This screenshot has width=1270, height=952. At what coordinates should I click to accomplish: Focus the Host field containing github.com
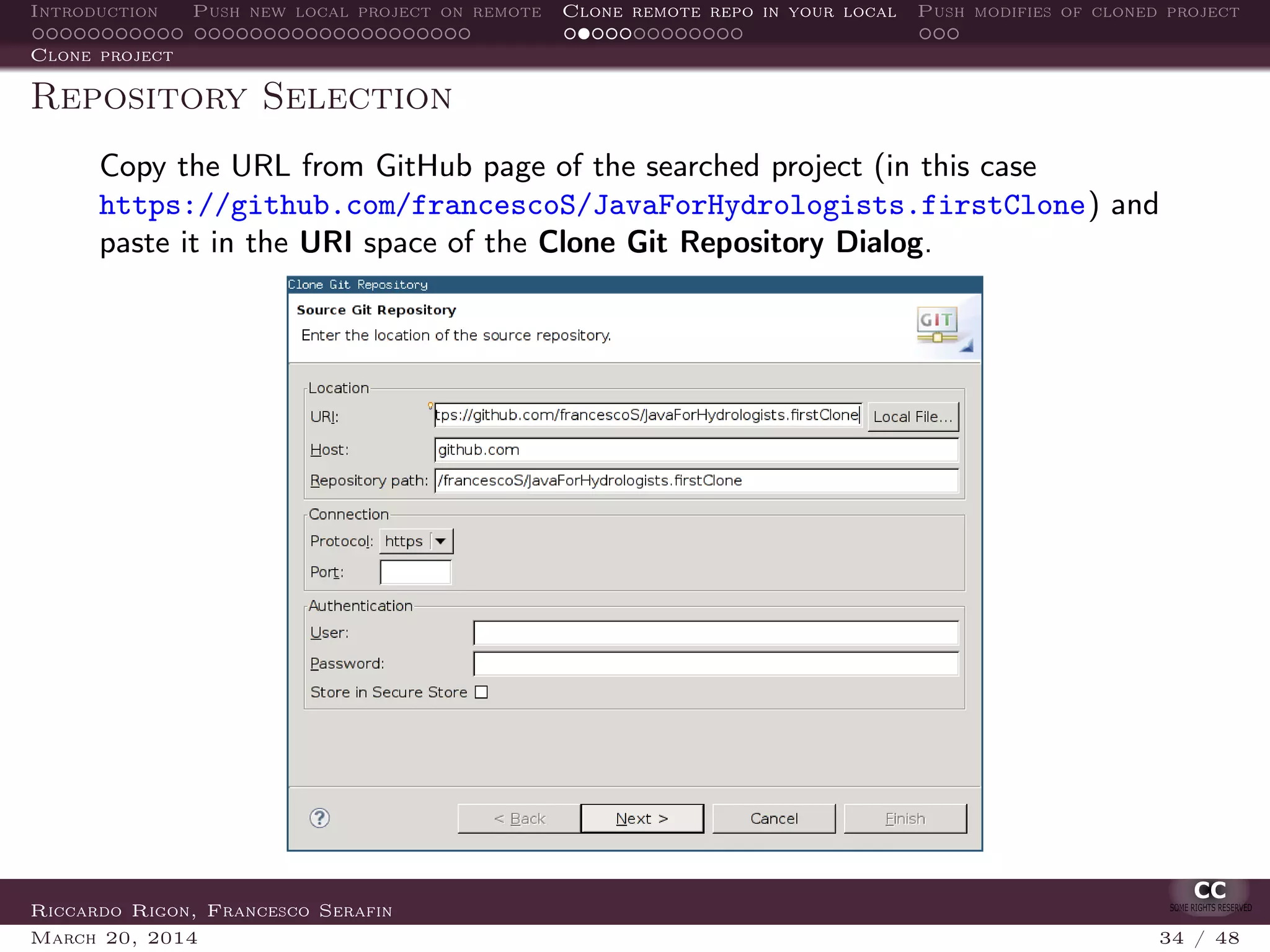coord(696,450)
